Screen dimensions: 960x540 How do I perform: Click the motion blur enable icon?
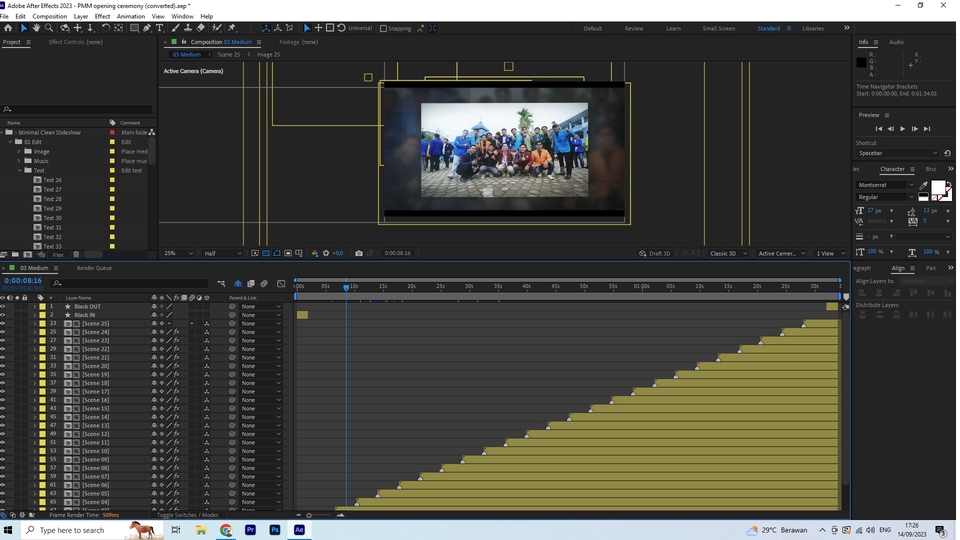pyautogui.click(x=264, y=283)
